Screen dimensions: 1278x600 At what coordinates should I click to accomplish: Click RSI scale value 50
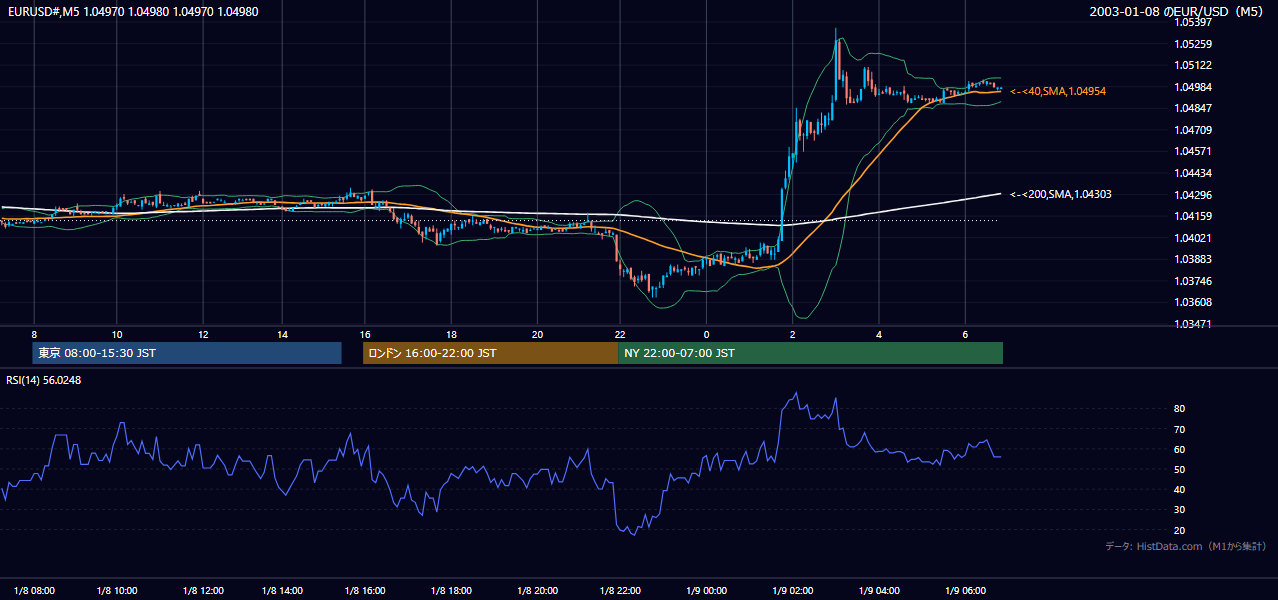click(1180, 470)
